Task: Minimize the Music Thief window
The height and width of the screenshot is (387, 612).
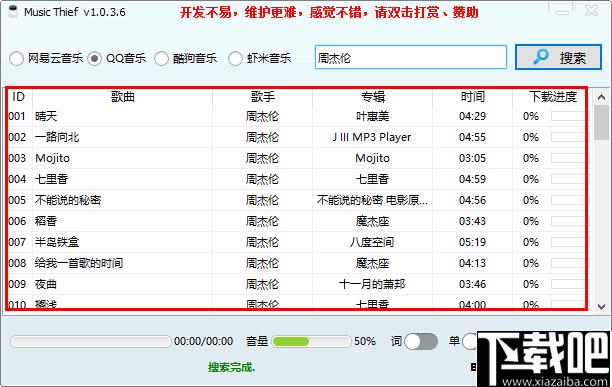Action: 562,12
